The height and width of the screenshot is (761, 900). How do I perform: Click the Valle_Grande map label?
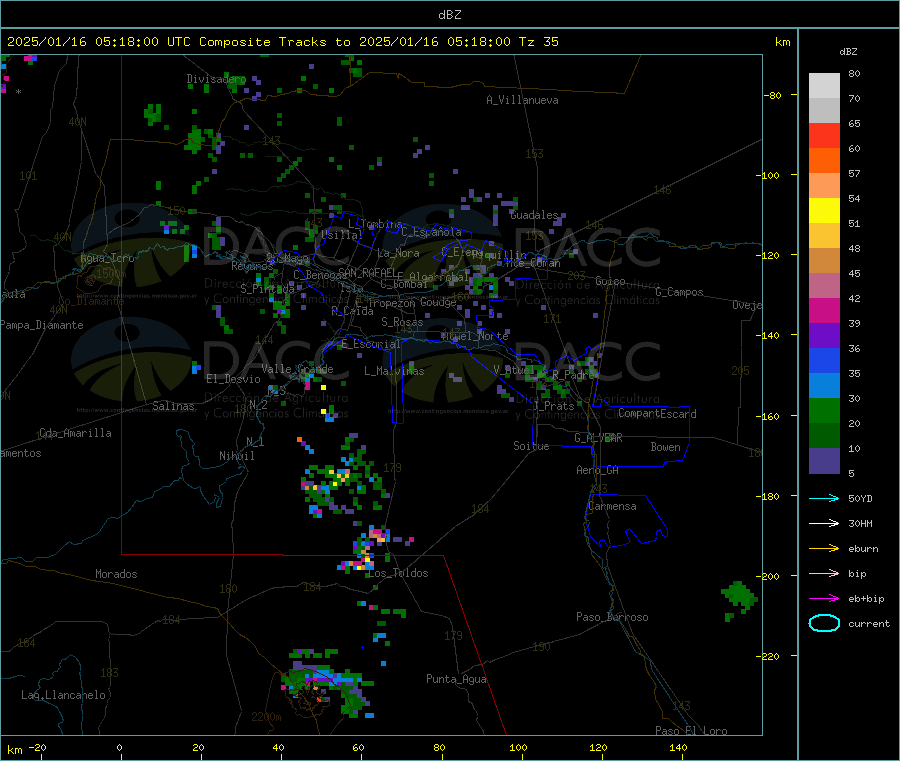[x=297, y=369]
